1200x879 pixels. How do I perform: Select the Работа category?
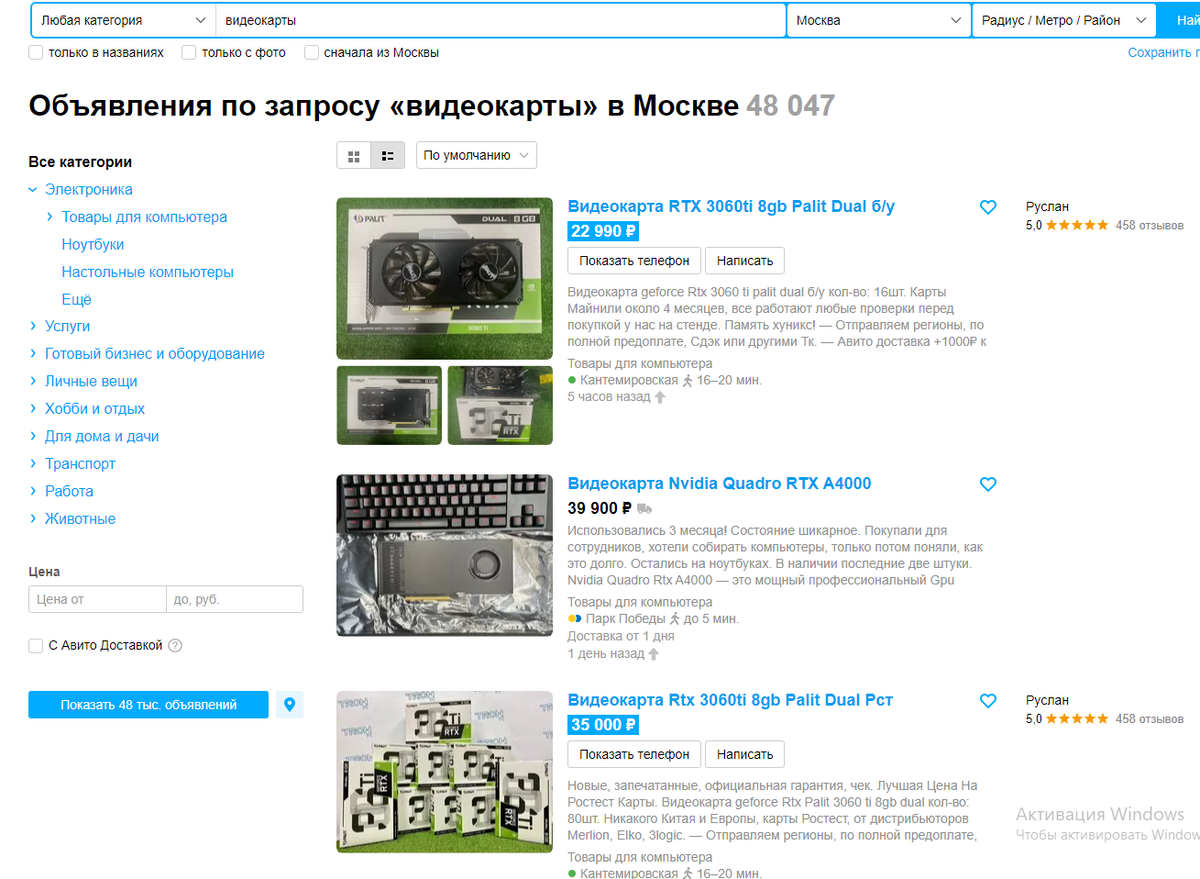click(x=69, y=491)
